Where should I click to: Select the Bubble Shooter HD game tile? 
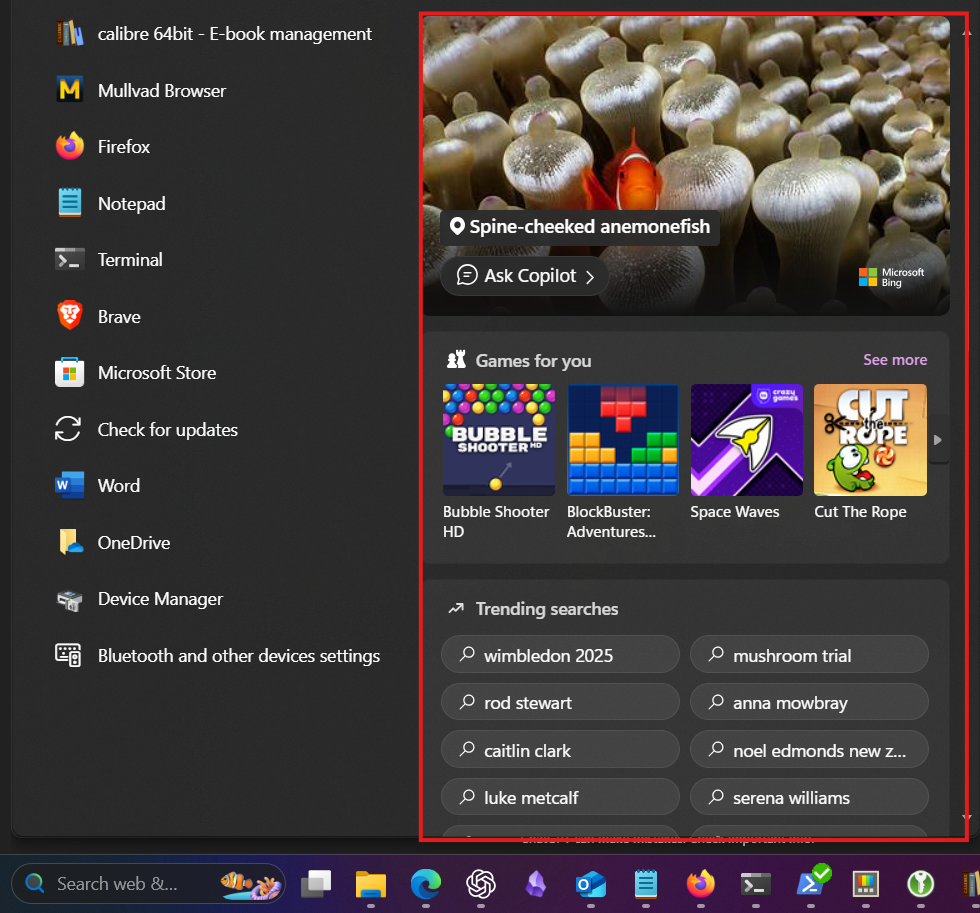[498, 441]
